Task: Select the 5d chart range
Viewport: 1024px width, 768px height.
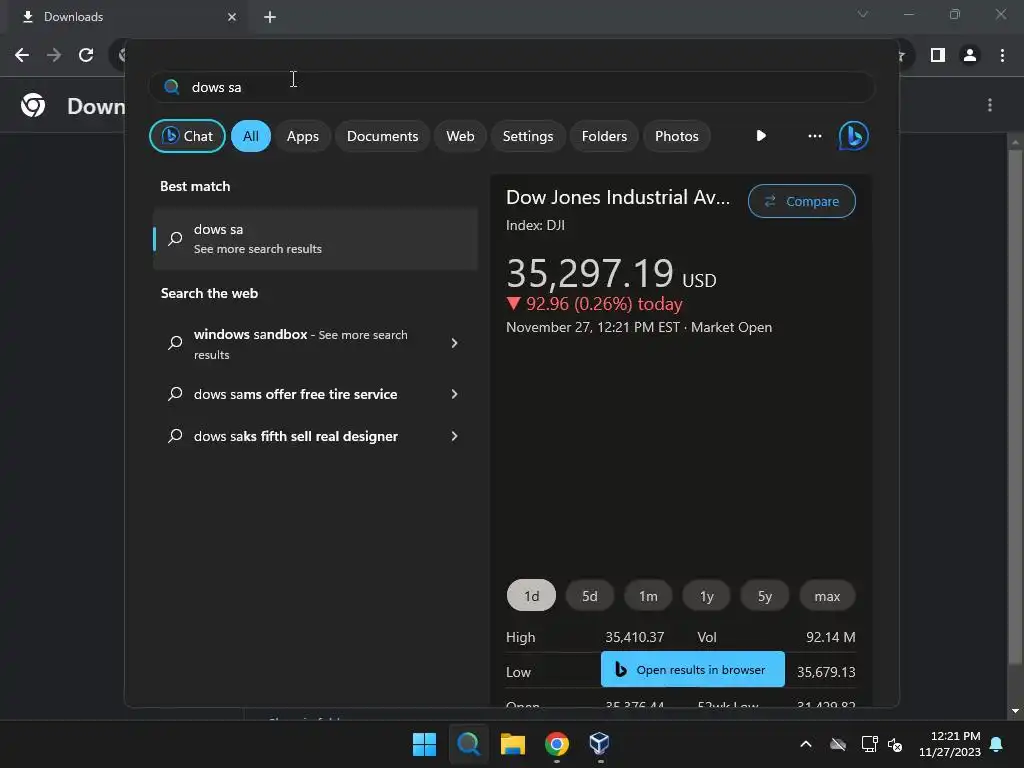Action: click(590, 596)
